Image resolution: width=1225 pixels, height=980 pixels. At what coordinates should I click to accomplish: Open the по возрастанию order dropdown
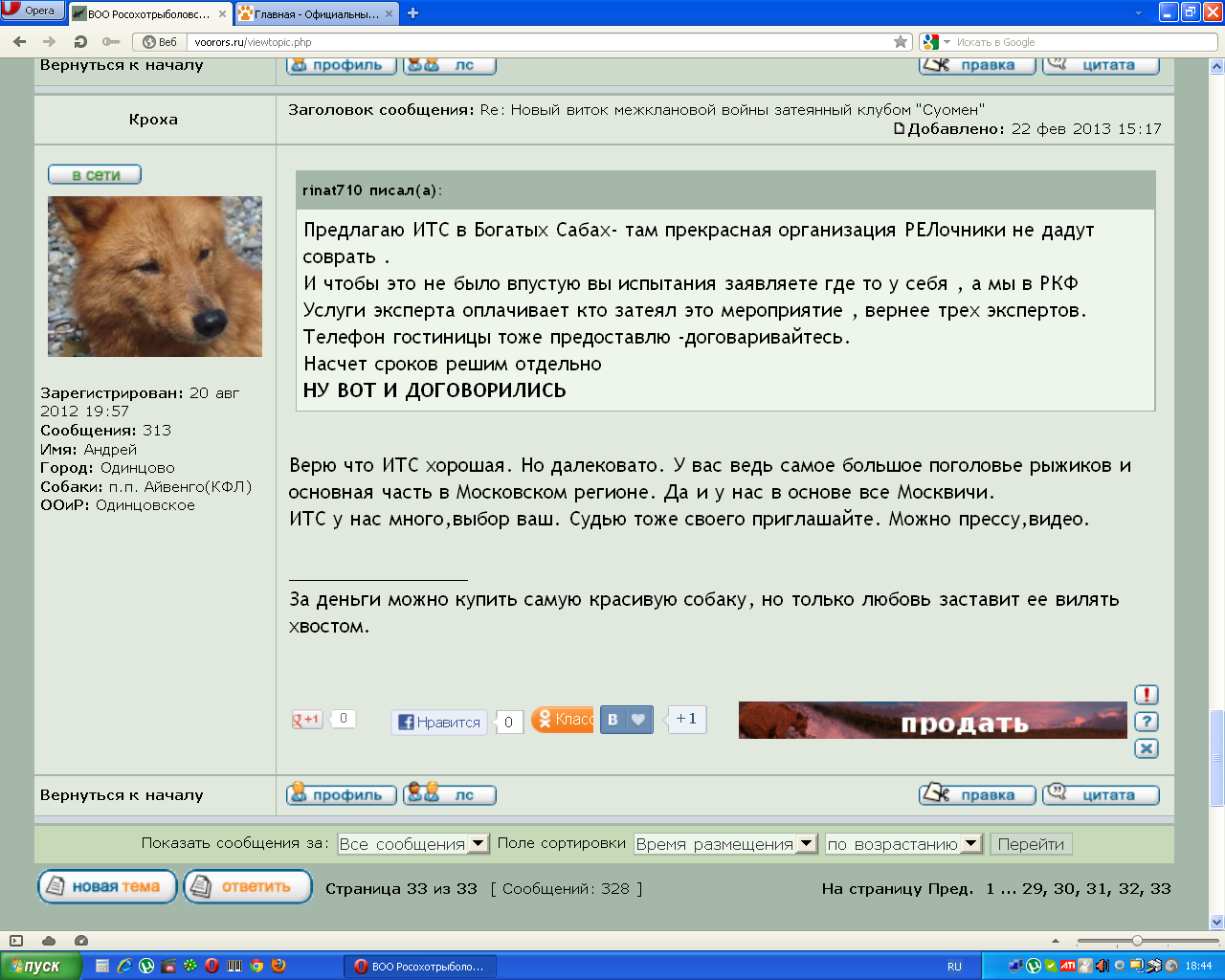pos(903,844)
